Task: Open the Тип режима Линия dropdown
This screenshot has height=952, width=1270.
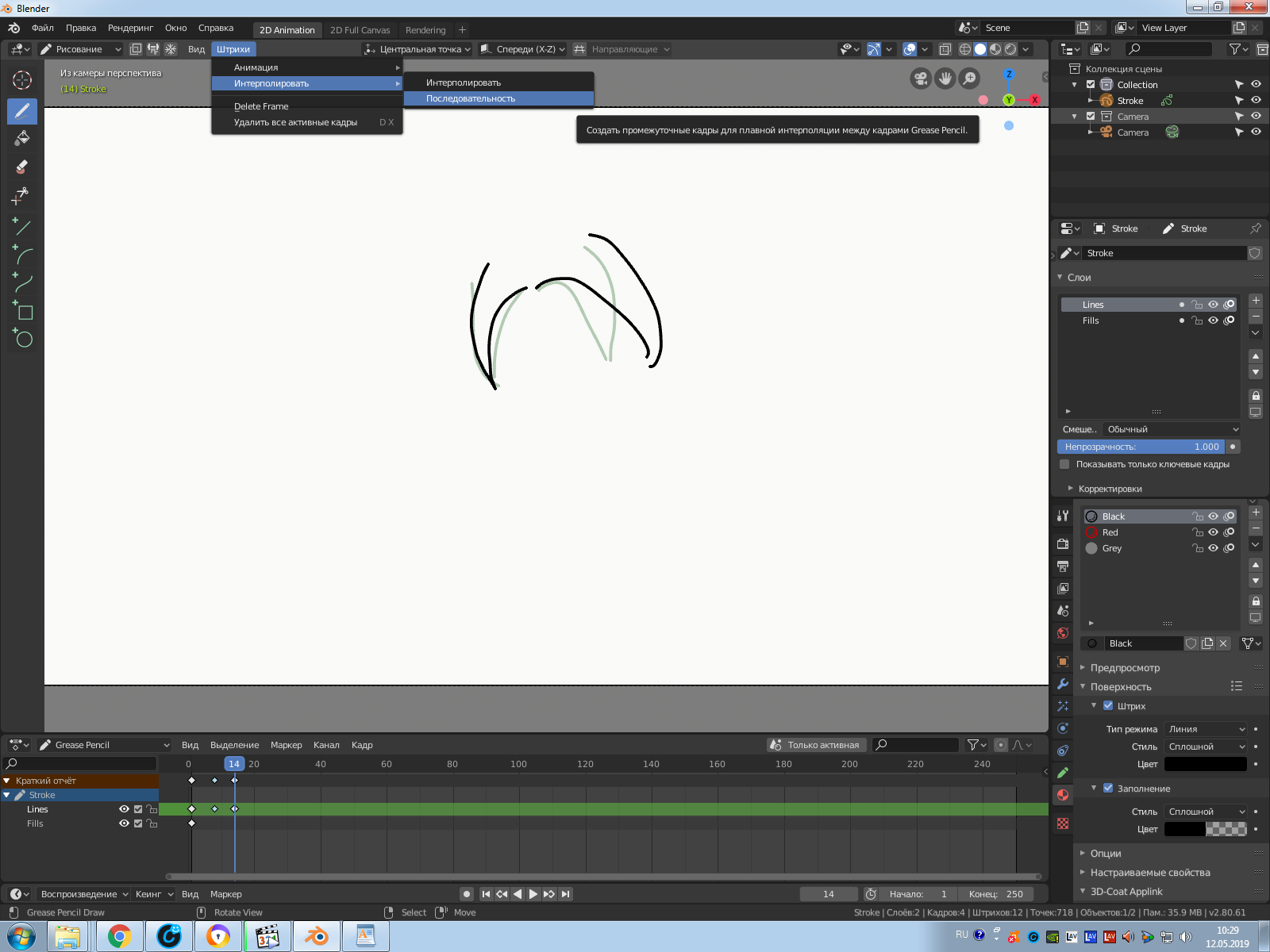Action: click(x=1206, y=729)
